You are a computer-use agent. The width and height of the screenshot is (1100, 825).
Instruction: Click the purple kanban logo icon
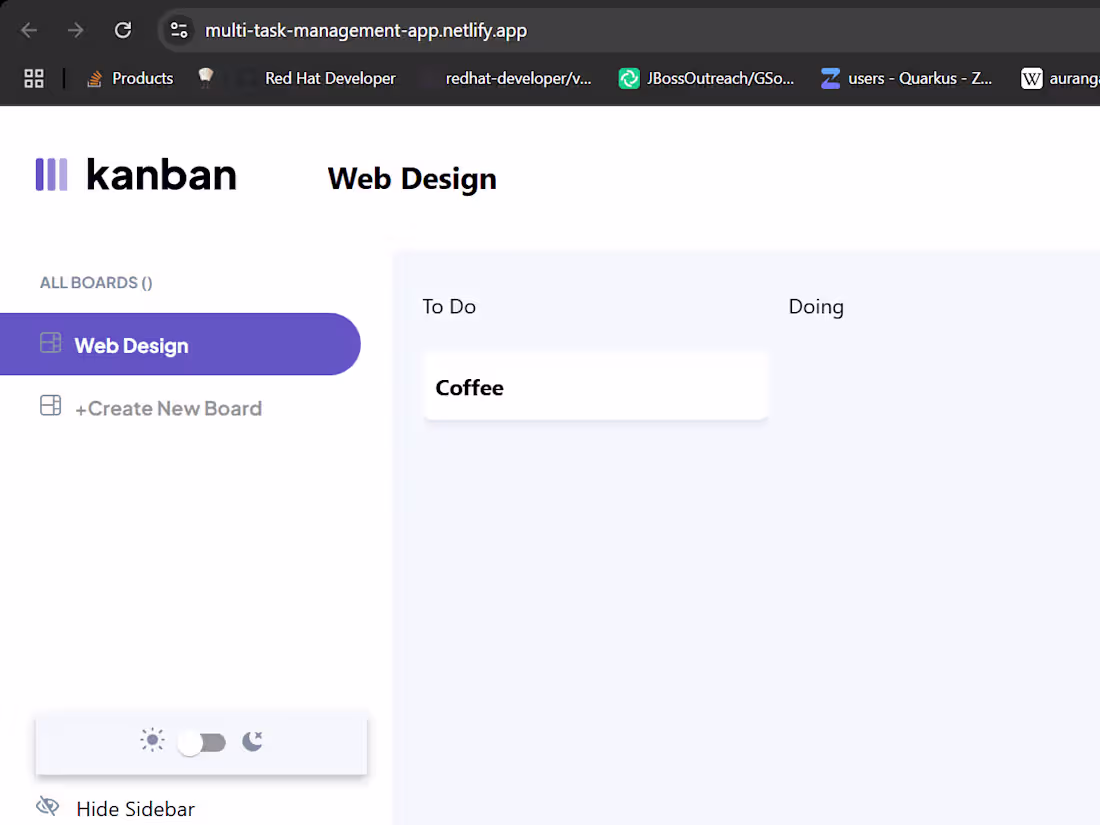(x=52, y=175)
